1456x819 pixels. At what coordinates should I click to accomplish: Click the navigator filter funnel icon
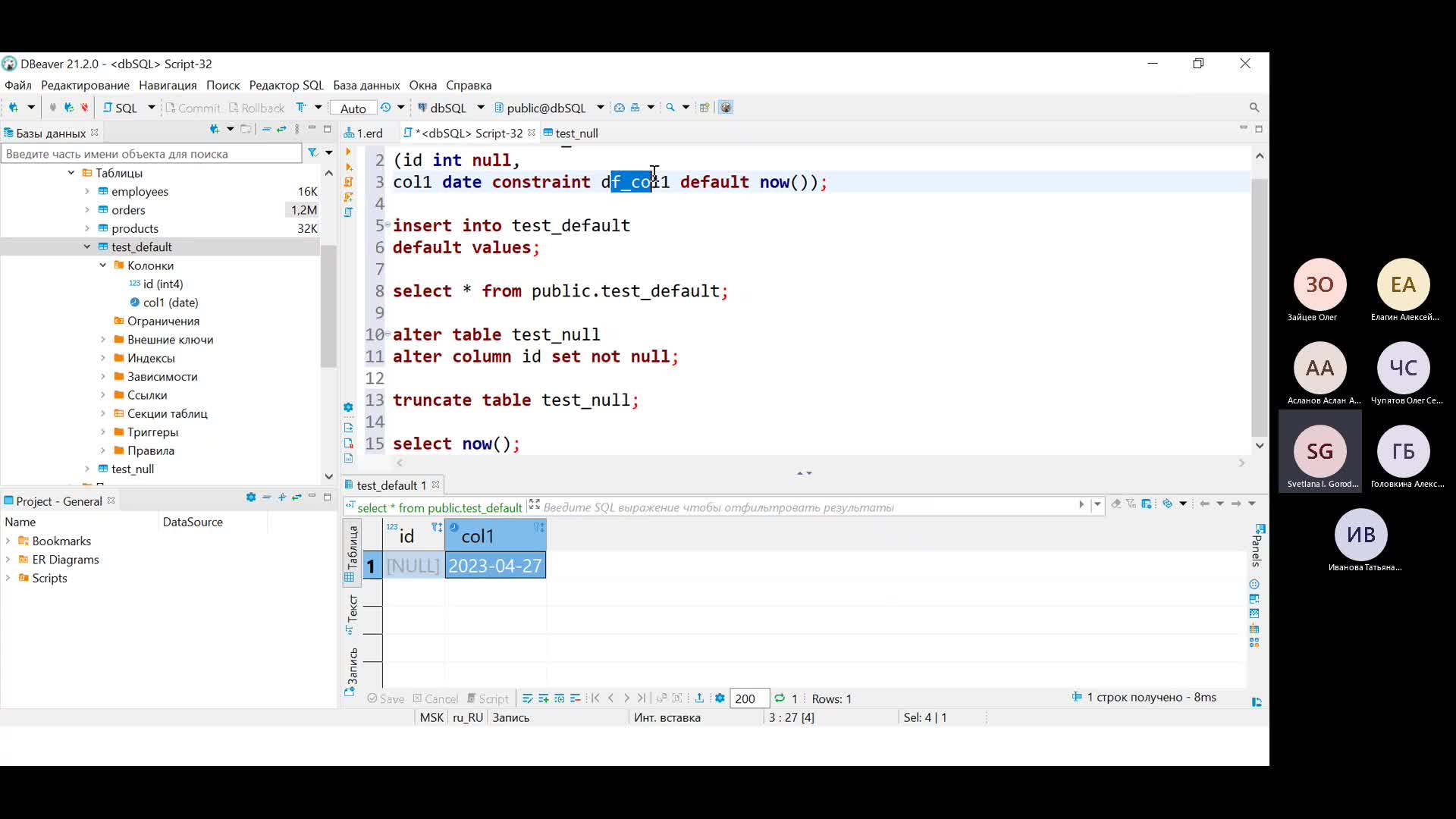point(312,153)
